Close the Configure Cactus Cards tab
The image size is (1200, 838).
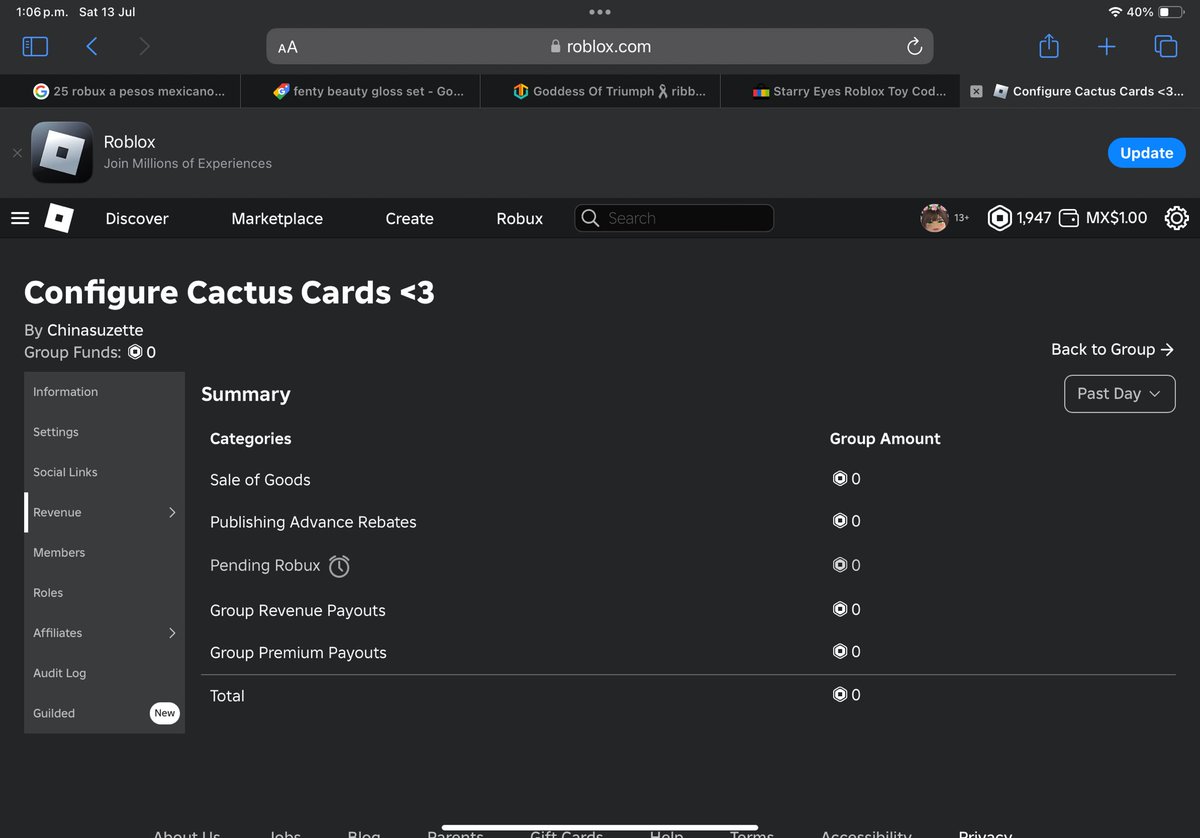976,91
